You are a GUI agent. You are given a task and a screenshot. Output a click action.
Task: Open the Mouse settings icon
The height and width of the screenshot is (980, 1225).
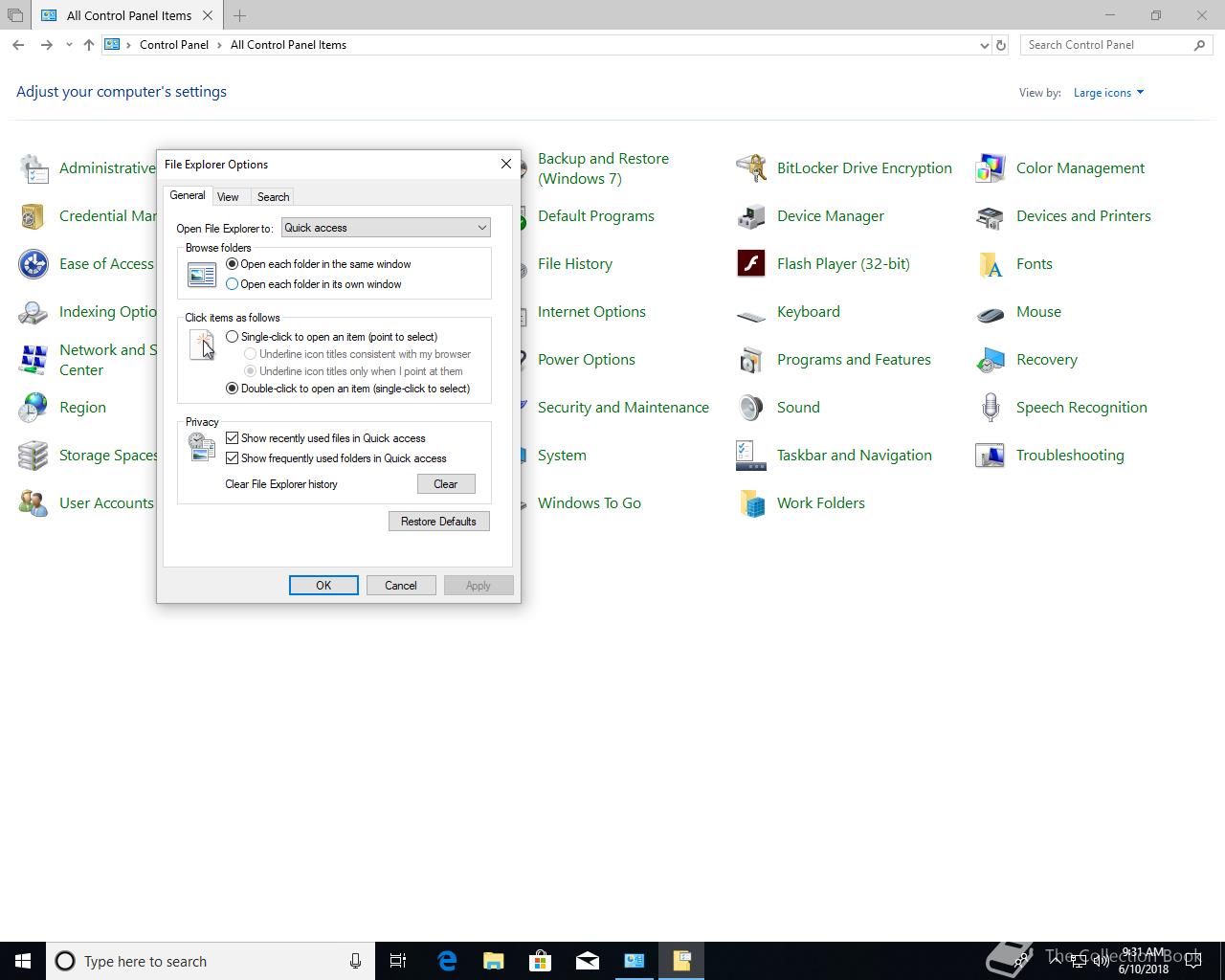click(991, 313)
